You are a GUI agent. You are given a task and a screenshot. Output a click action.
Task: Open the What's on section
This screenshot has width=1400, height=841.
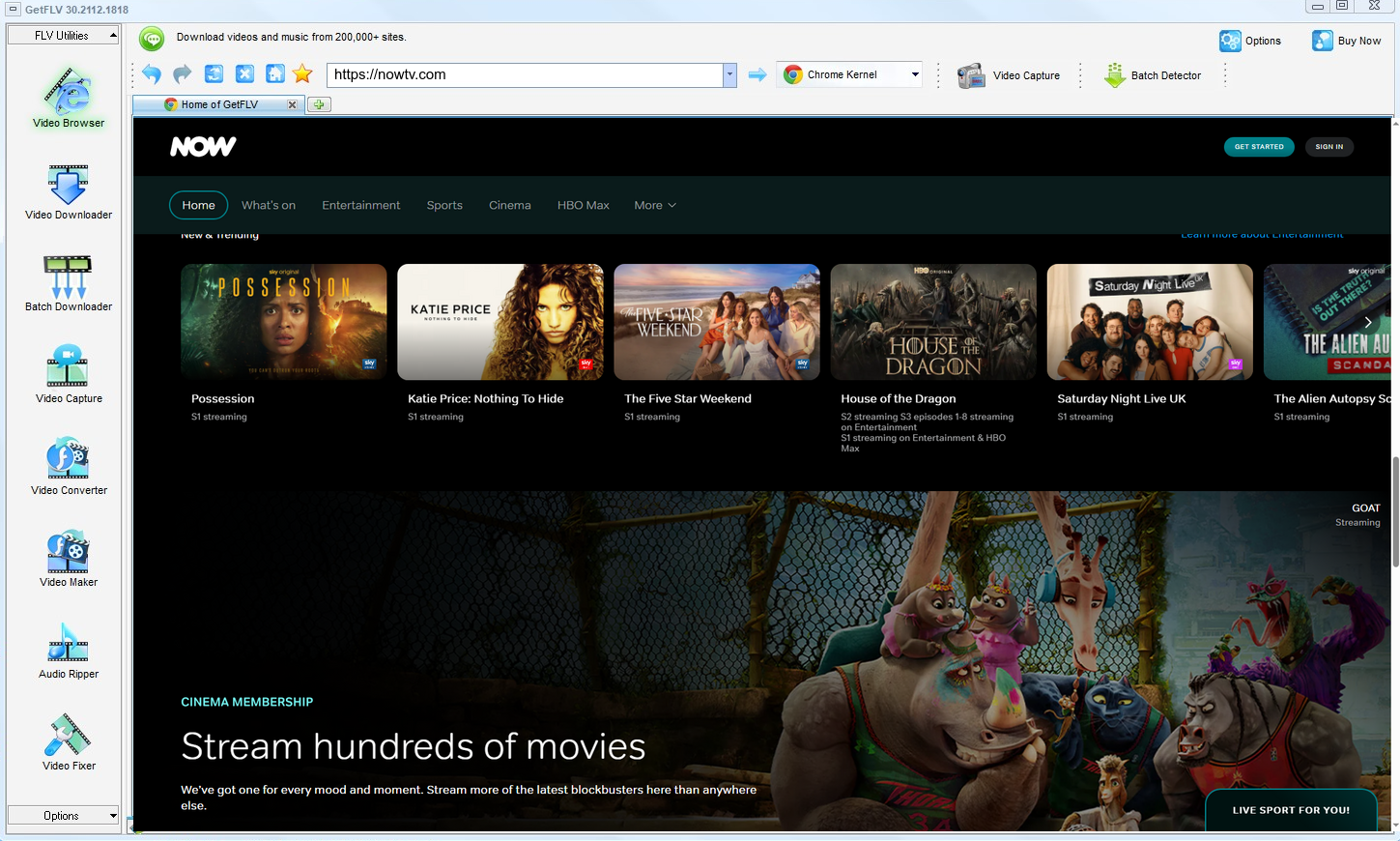coord(269,205)
